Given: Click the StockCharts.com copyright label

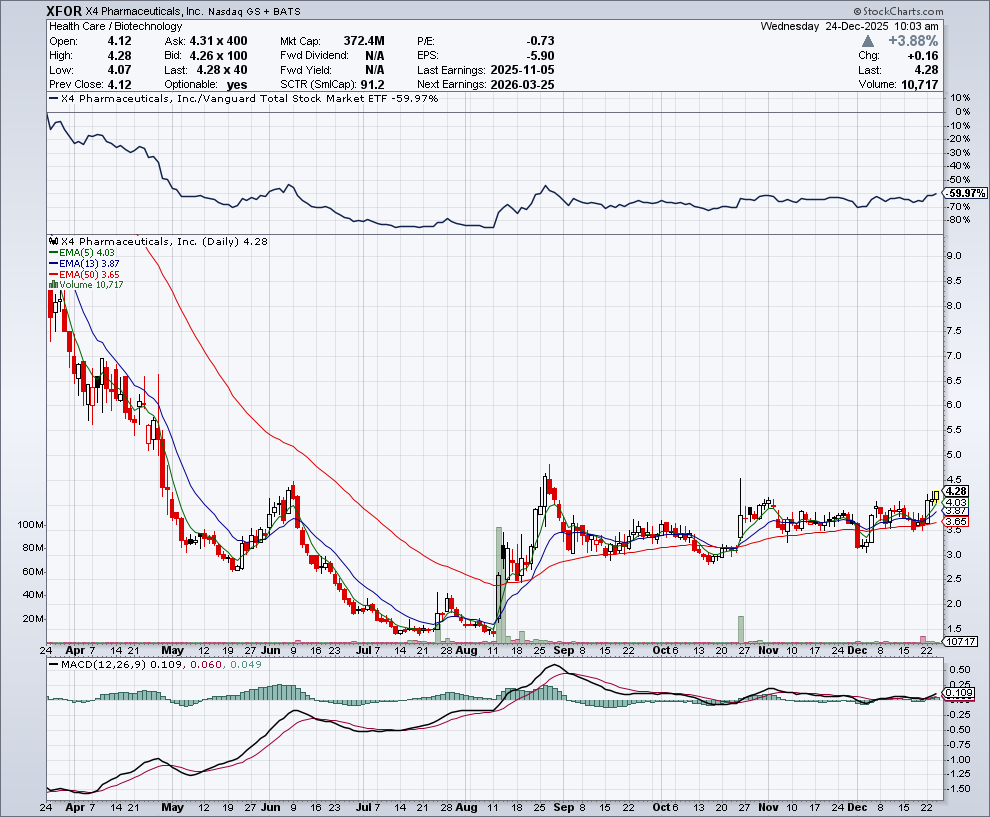Looking at the screenshot, I should click(898, 11).
